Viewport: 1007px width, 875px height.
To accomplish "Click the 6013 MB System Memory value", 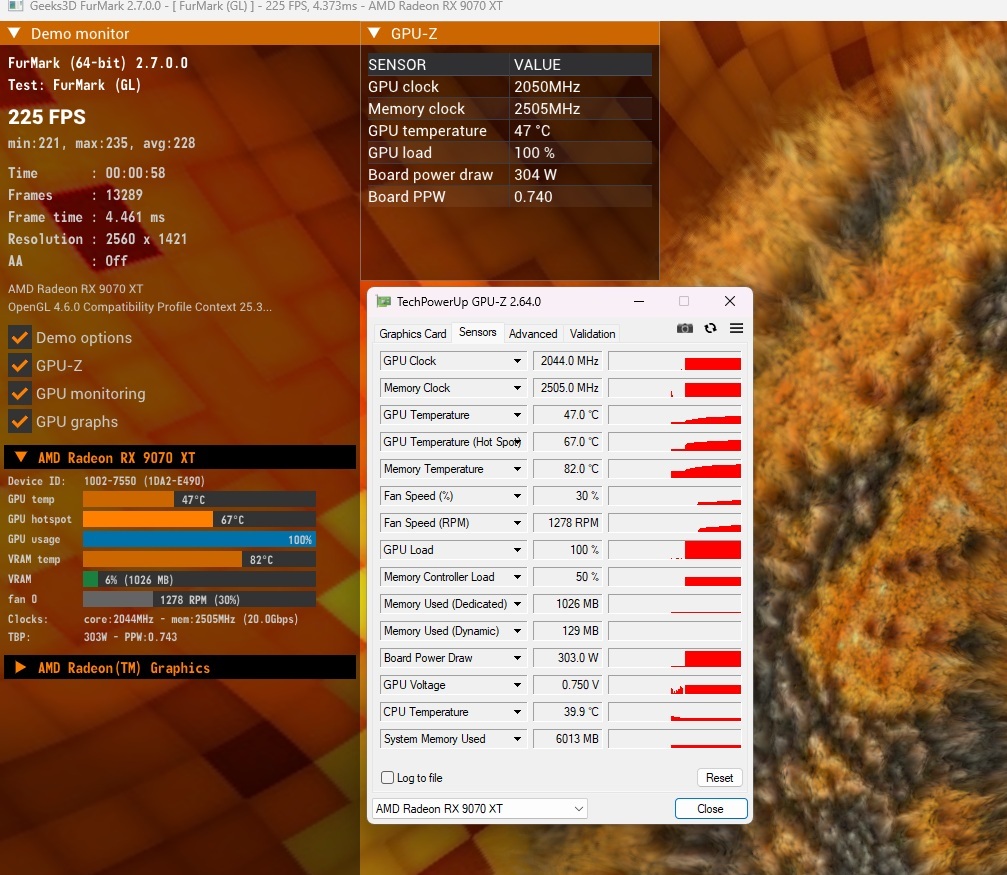I will point(568,739).
